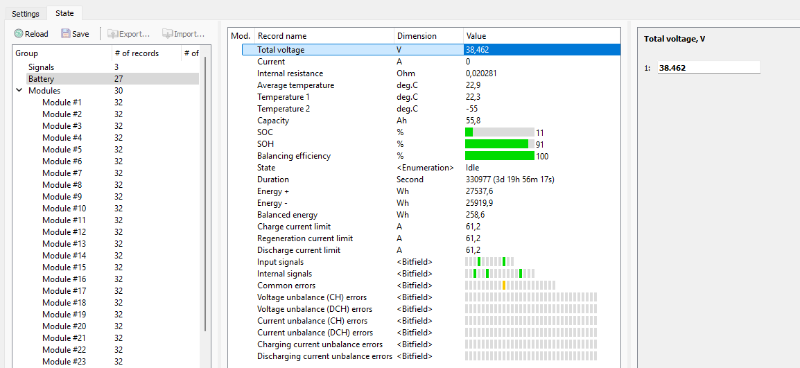Open Module #1 in the tree
This screenshot has width=800, height=368.
click(x=62, y=102)
